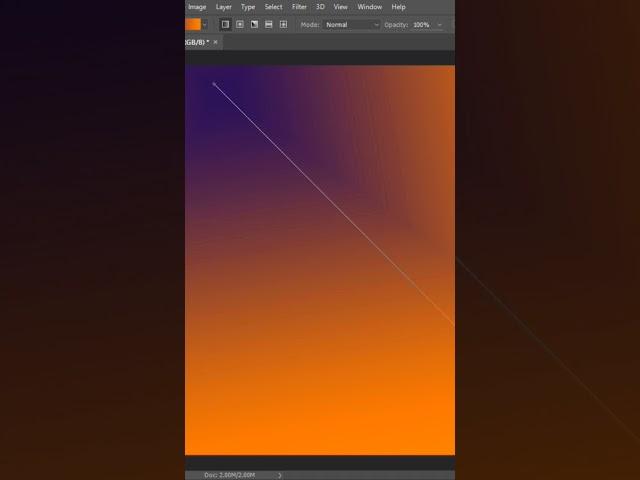Select the Radial Gradient style icon
The height and width of the screenshot is (480, 640).
240,24
